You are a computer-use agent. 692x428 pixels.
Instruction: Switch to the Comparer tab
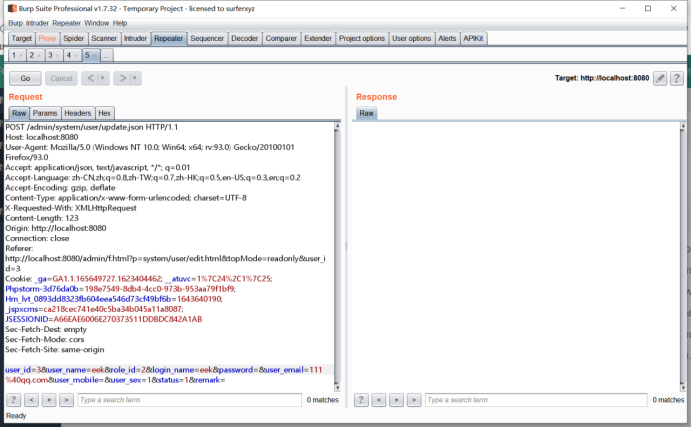point(281,38)
